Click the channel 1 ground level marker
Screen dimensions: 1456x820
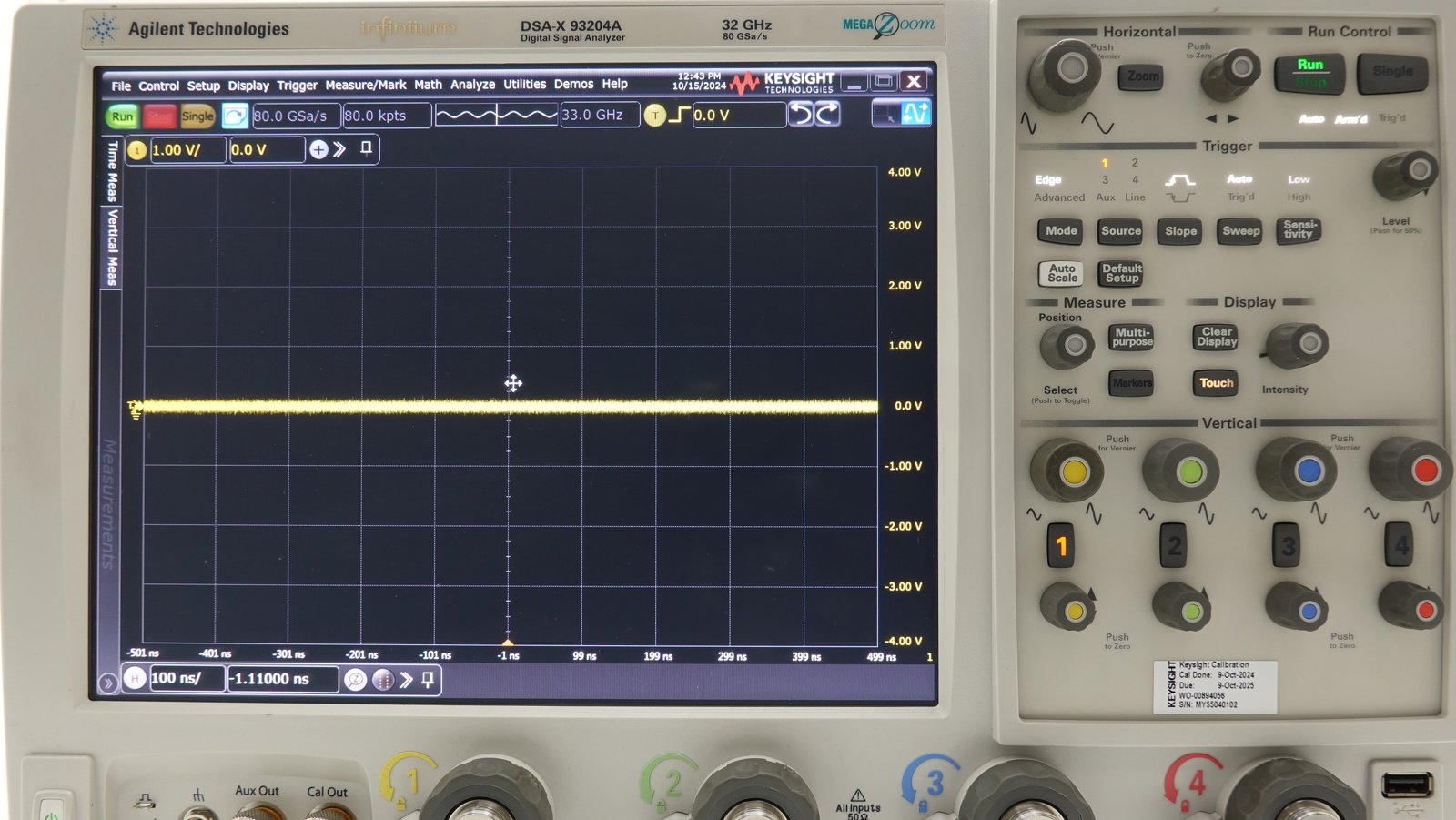coord(135,409)
